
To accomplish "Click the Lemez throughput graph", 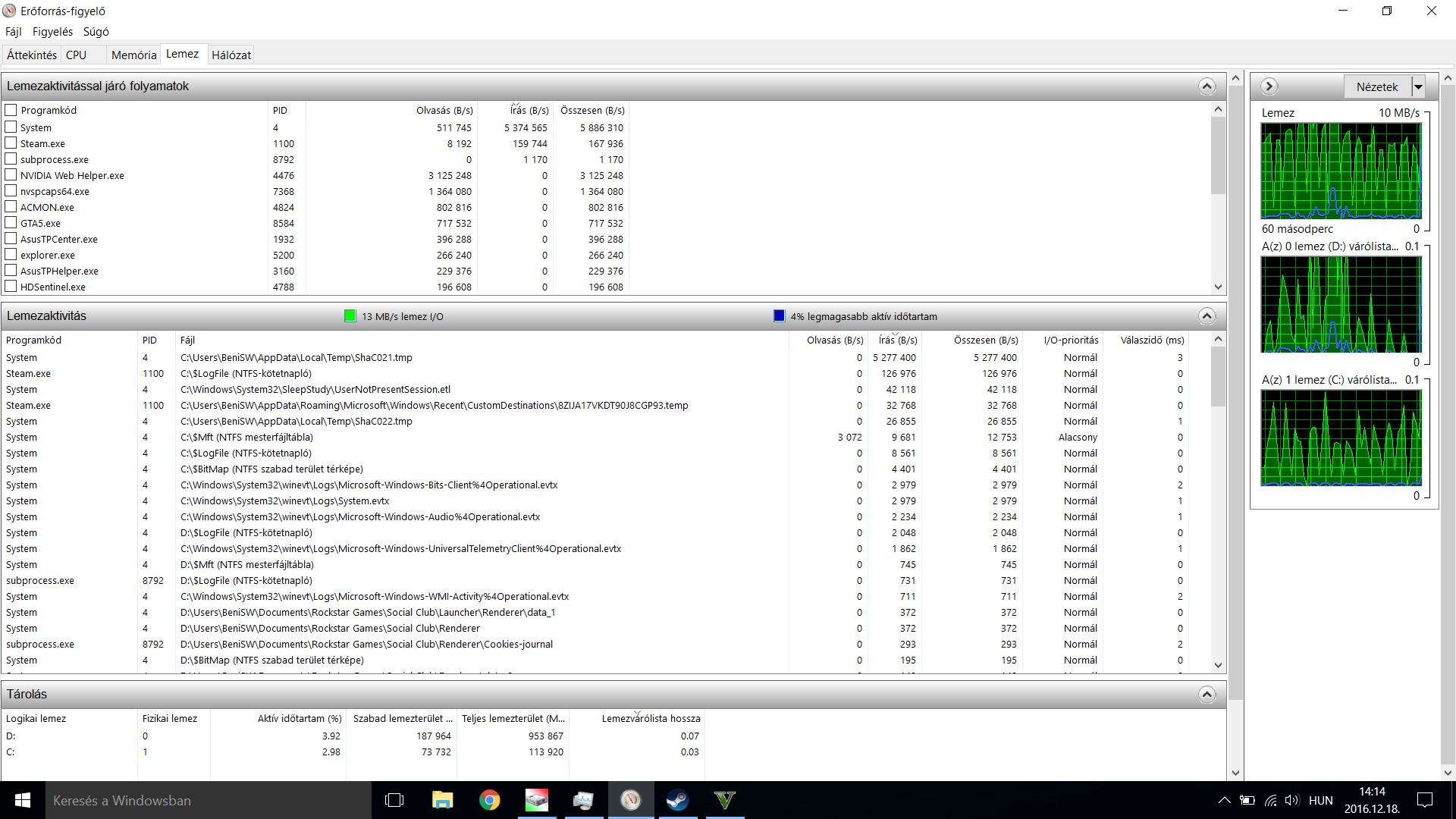I will [1341, 171].
